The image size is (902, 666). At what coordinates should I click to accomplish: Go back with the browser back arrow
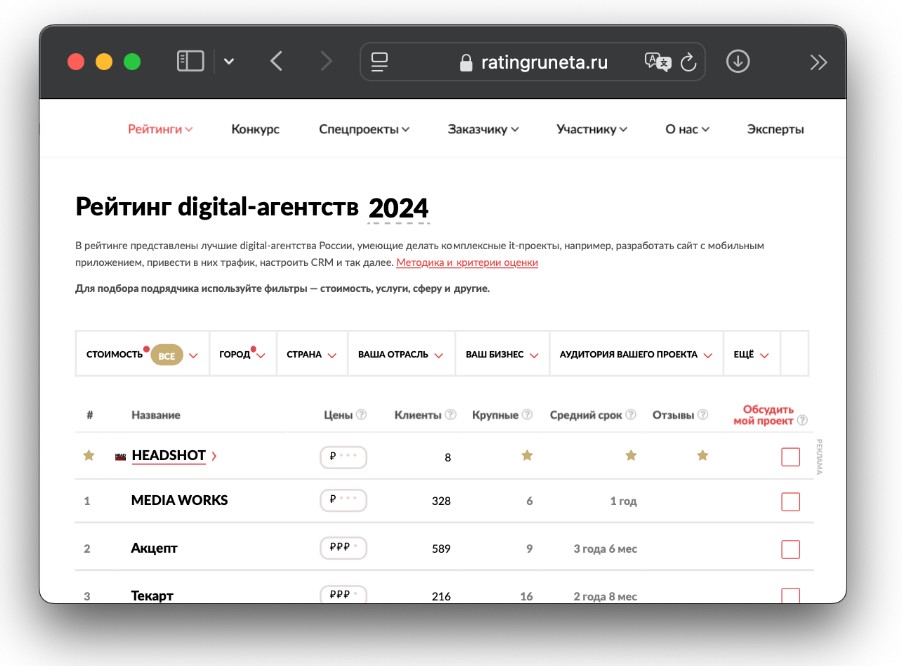tap(277, 62)
